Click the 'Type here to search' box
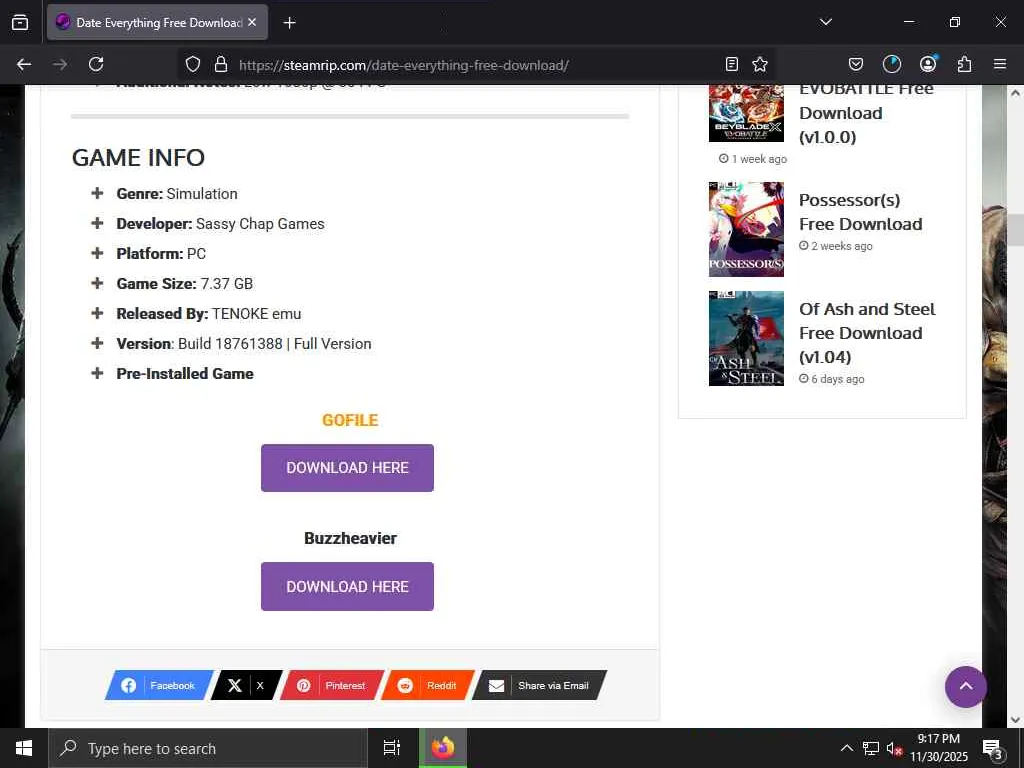The height and width of the screenshot is (768, 1024). point(208,748)
